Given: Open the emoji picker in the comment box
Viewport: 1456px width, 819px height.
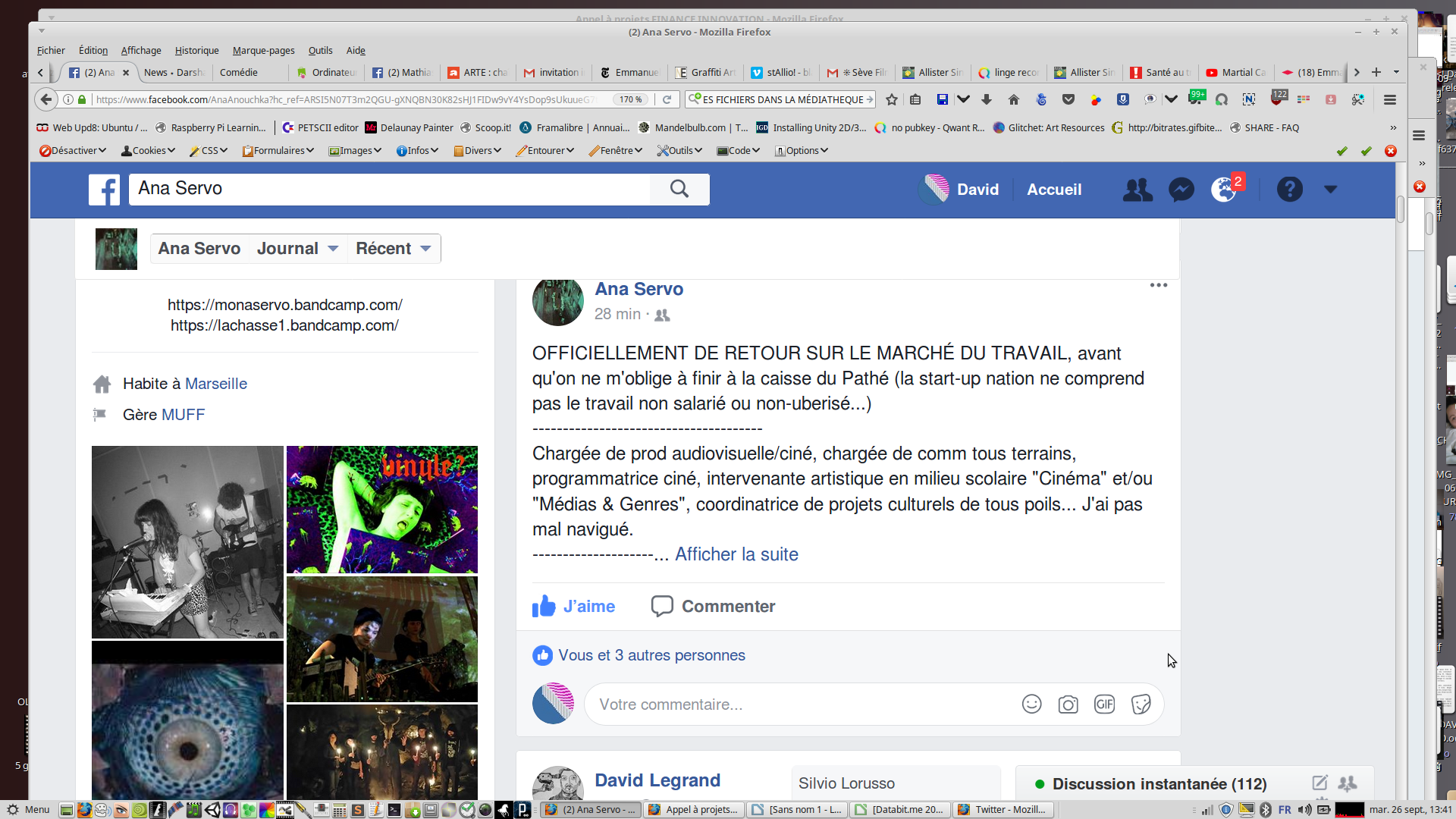Looking at the screenshot, I should (1031, 704).
